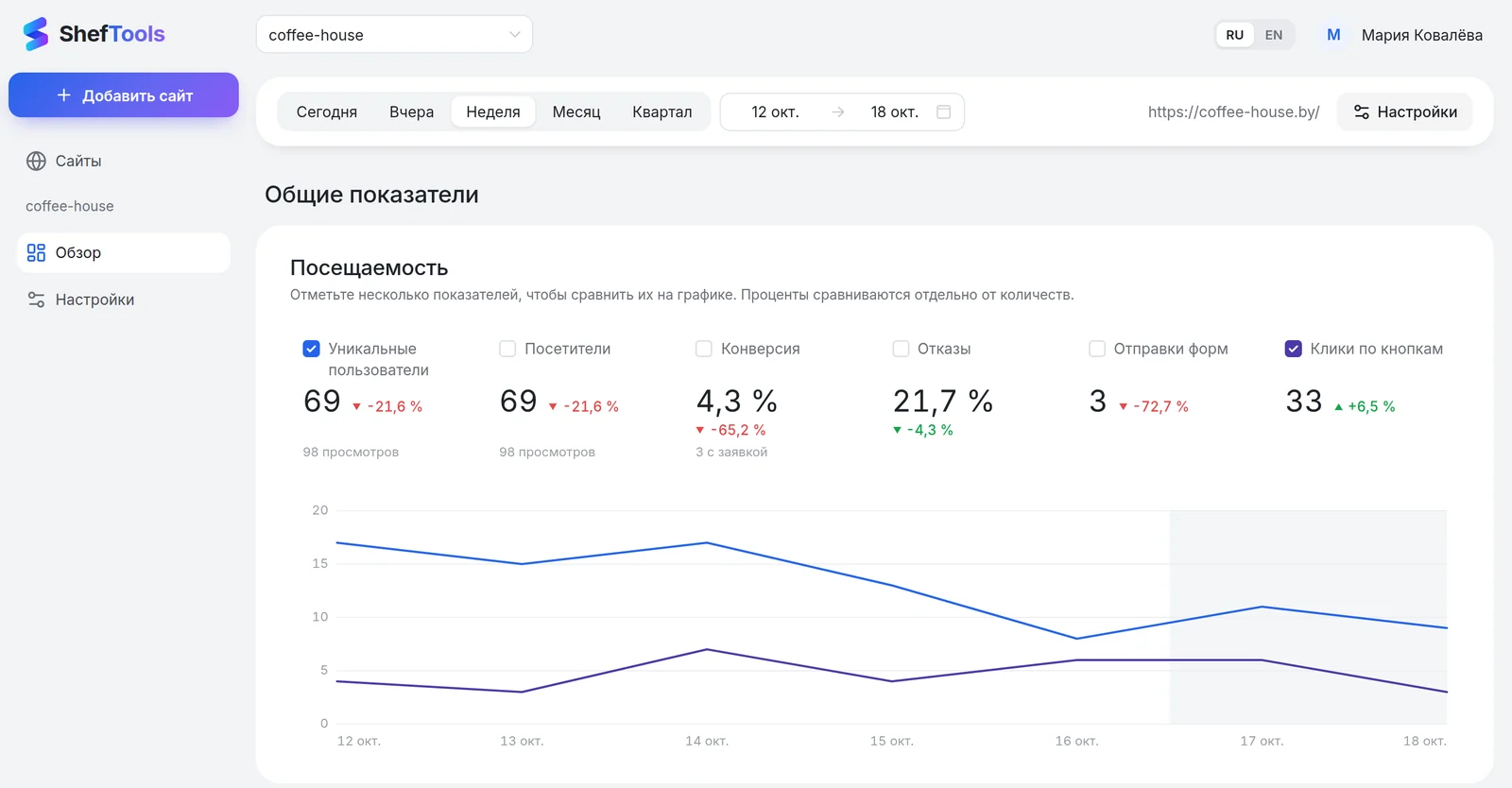This screenshot has width=1512, height=788.
Task: Click the calendar icon in date range
Action: pyautogui.click(x=943, y=111)
